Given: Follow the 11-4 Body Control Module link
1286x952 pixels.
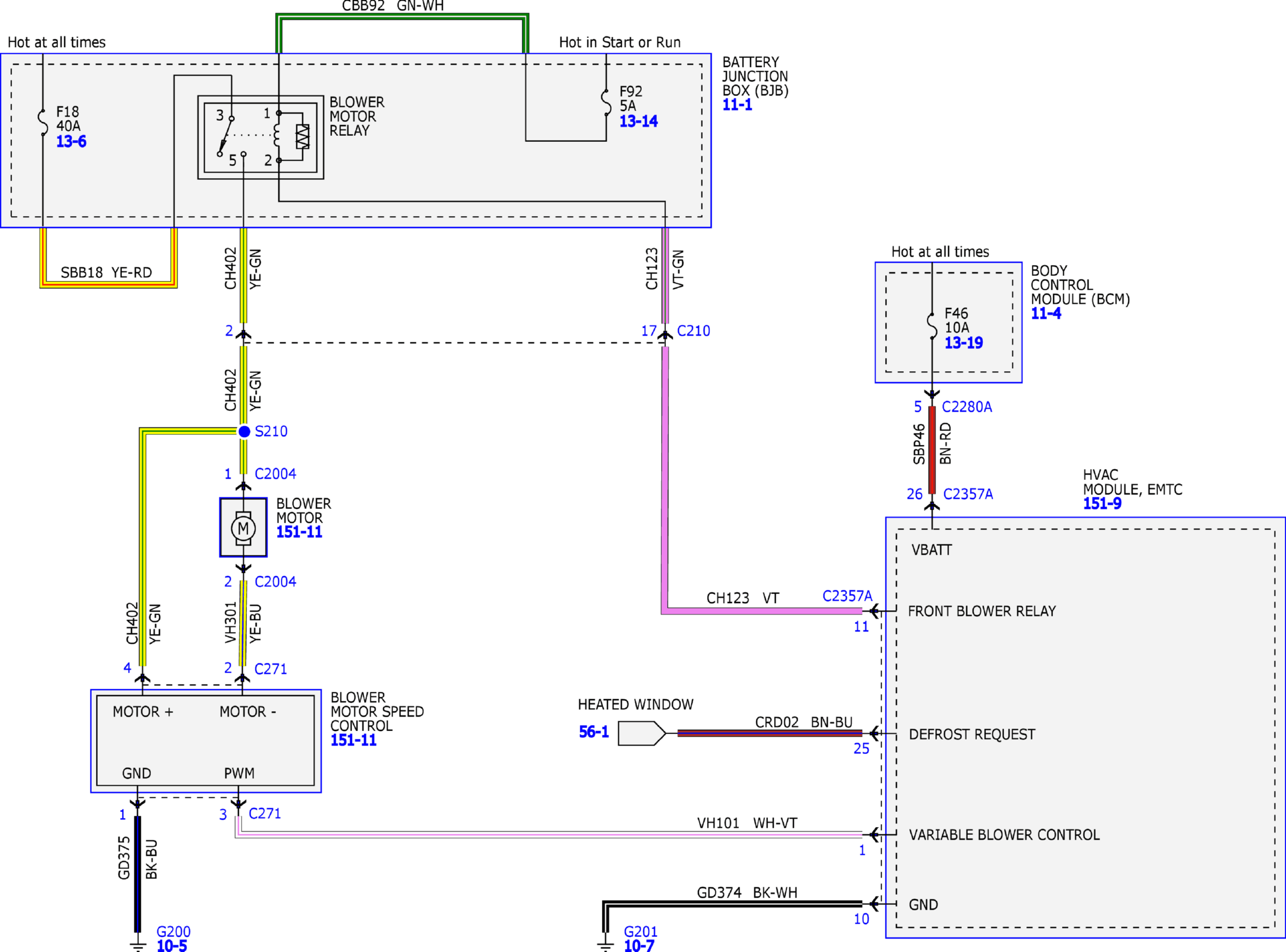Looking at the screenshot, I should coord(1046,314).
